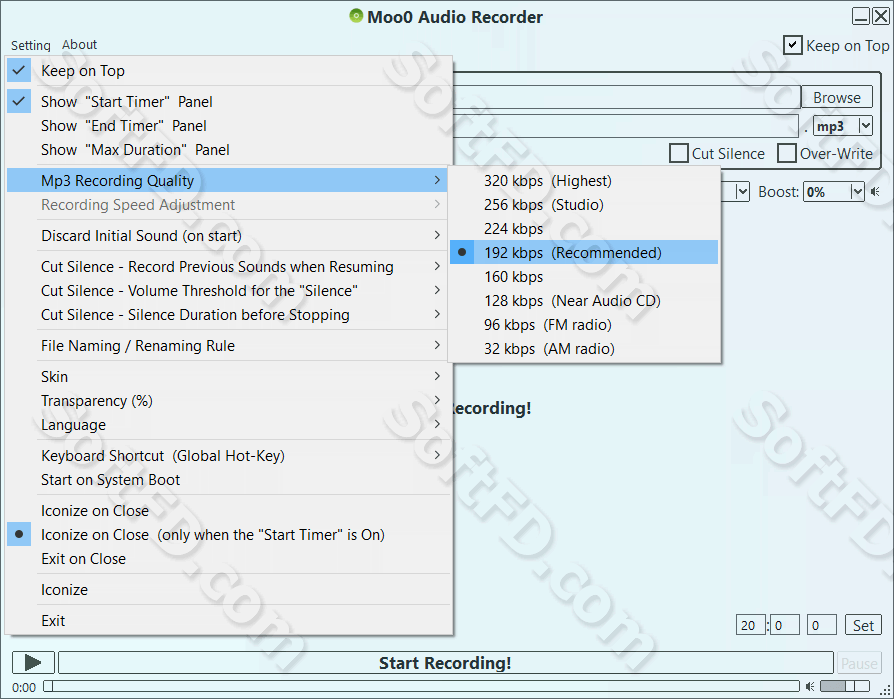Select 128 kbps (Near Audio CD)
This screenshot has height=699, width=894.
584,300
